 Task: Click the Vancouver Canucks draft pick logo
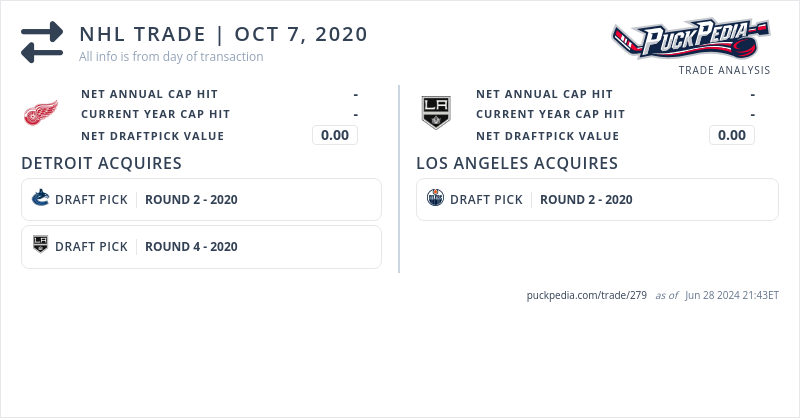pyautogui.click(x=41, y=199)
